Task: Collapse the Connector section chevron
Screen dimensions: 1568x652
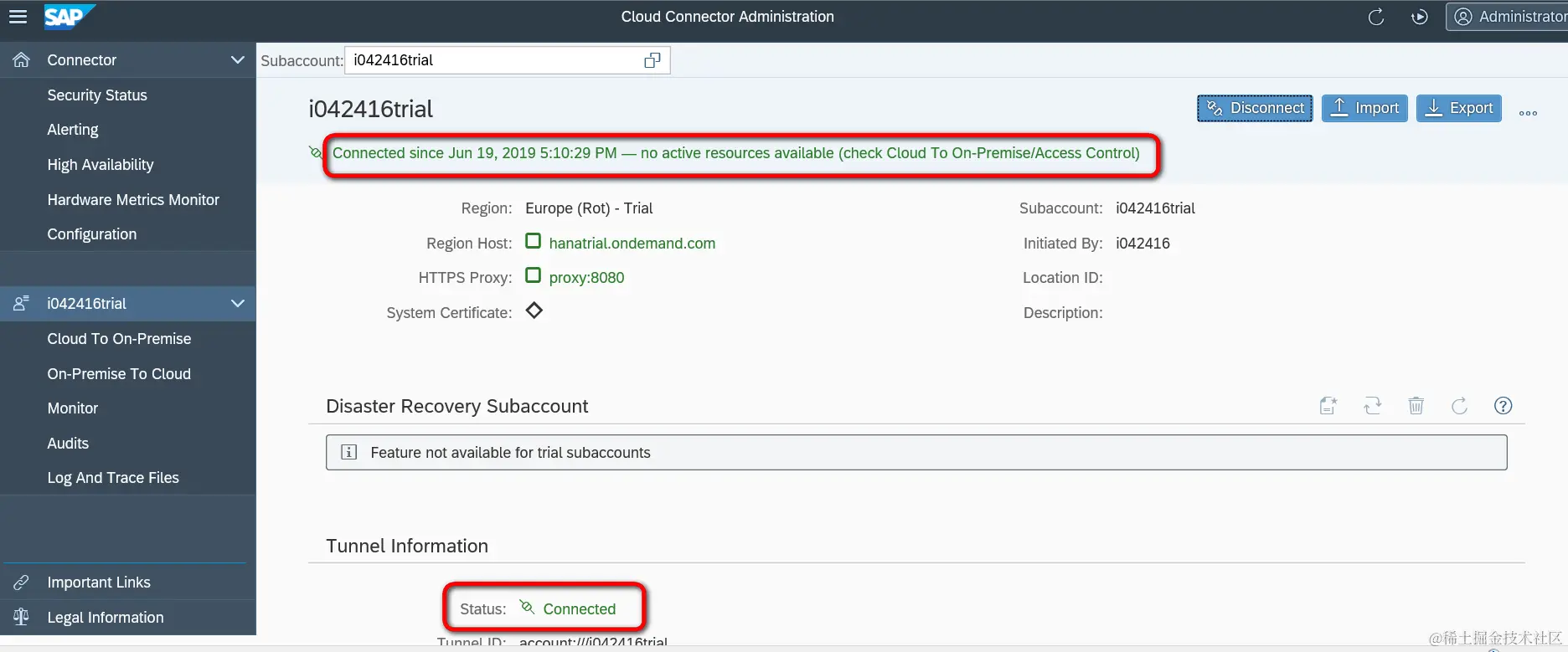Action: 238,60
